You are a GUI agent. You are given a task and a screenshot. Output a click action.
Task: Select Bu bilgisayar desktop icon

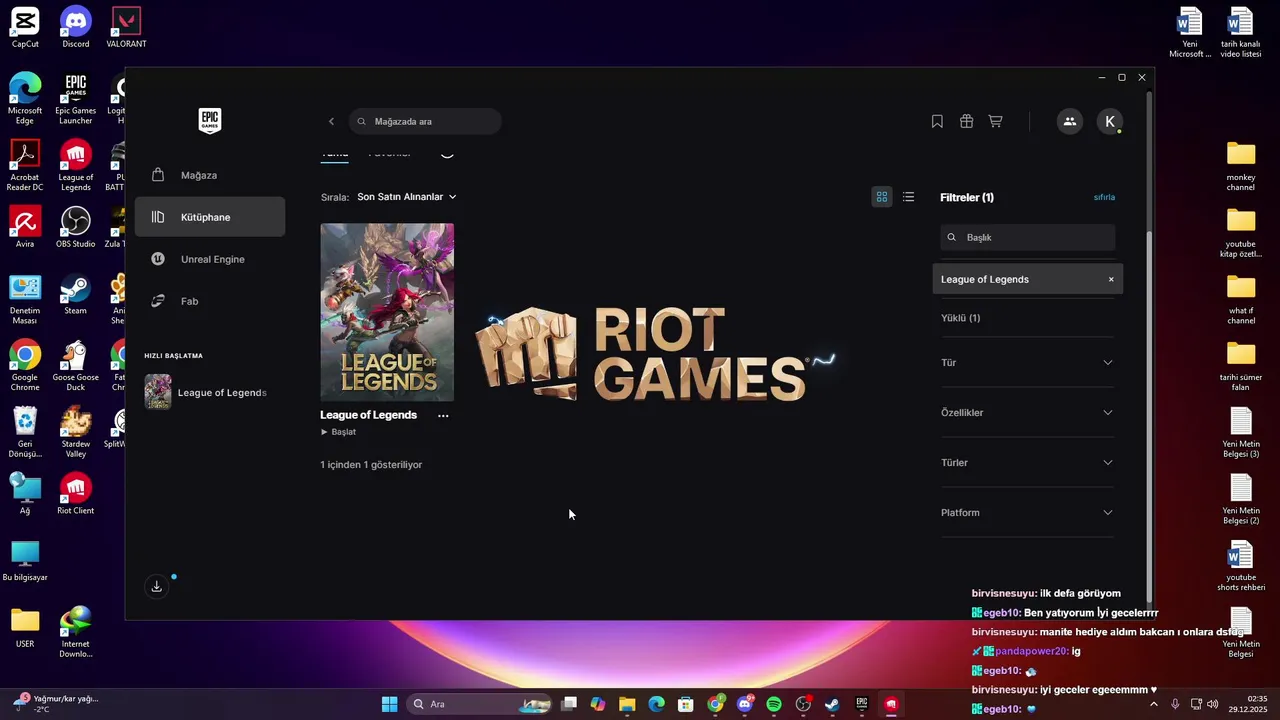click(x=25, y=562)
